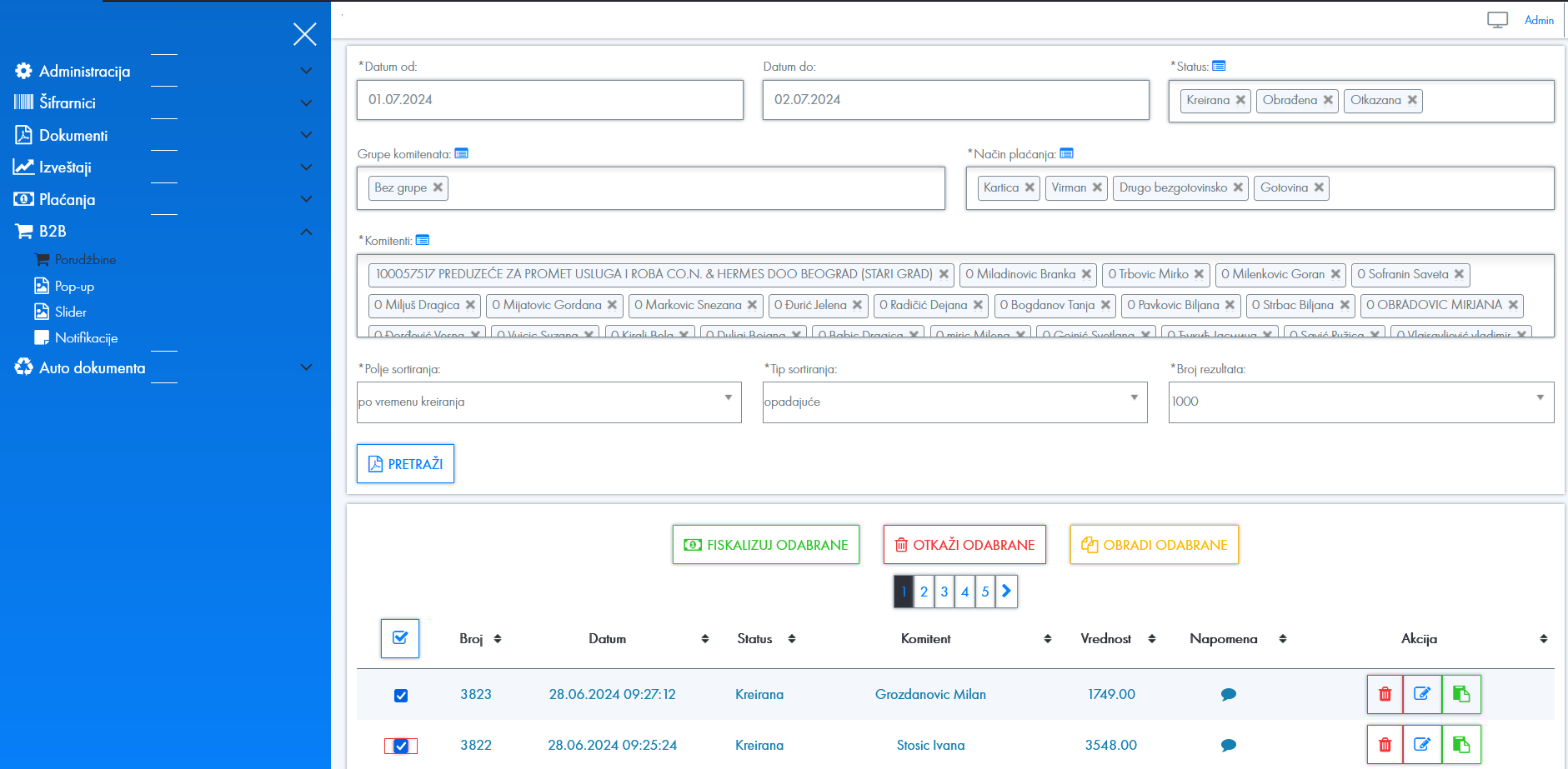Open the Polje sortiranja dropdown
The image size is (1568, 769).
point(549,402)
